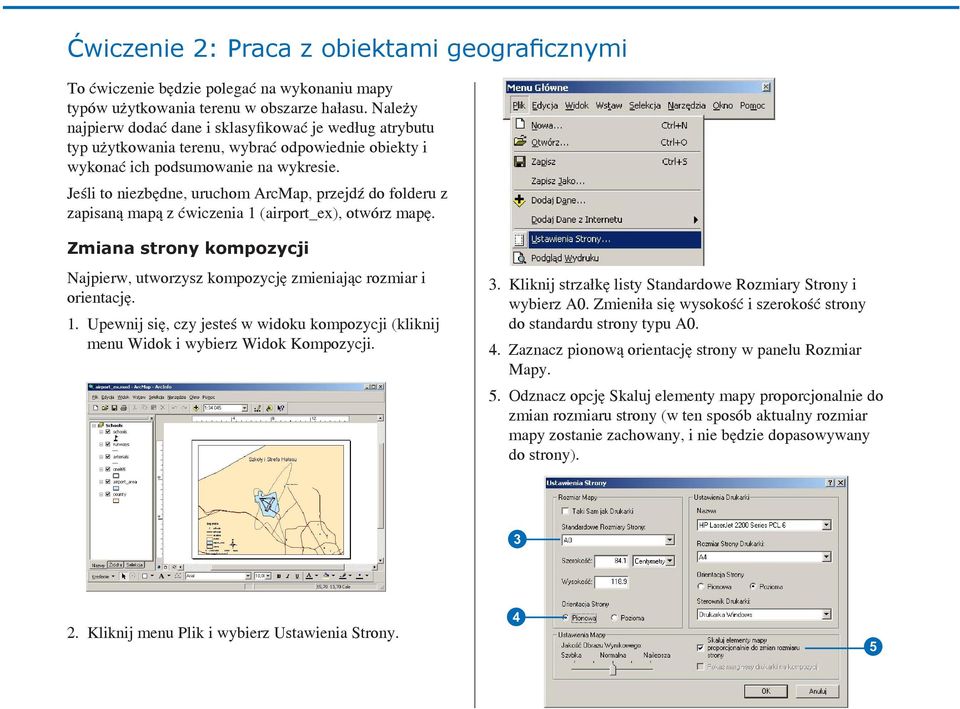Toggle the schools layer checkbox
The image size is (960, 709).
(x=108, y=432)
